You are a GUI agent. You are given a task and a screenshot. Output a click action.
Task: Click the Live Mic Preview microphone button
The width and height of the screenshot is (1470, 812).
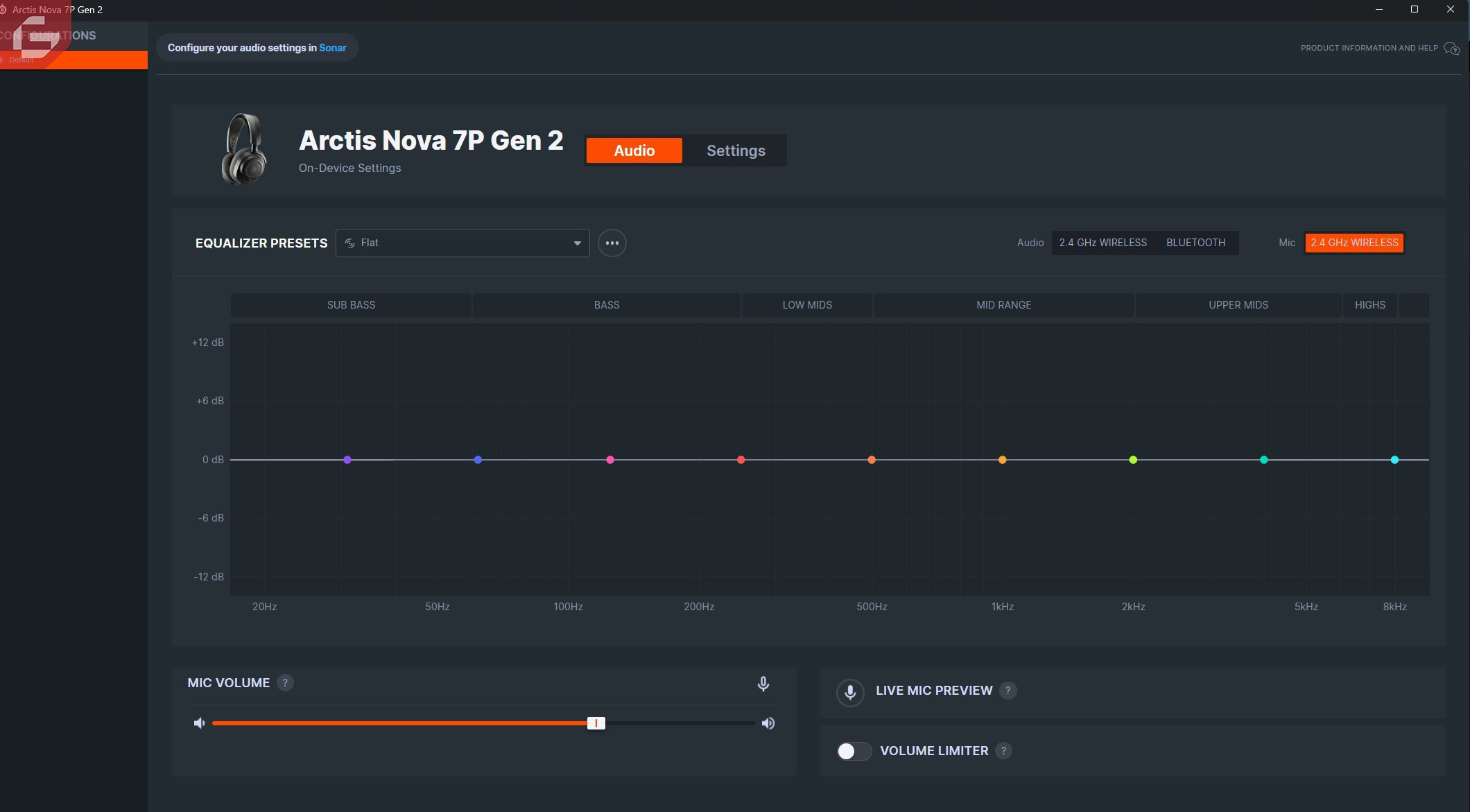coord(850,692)
